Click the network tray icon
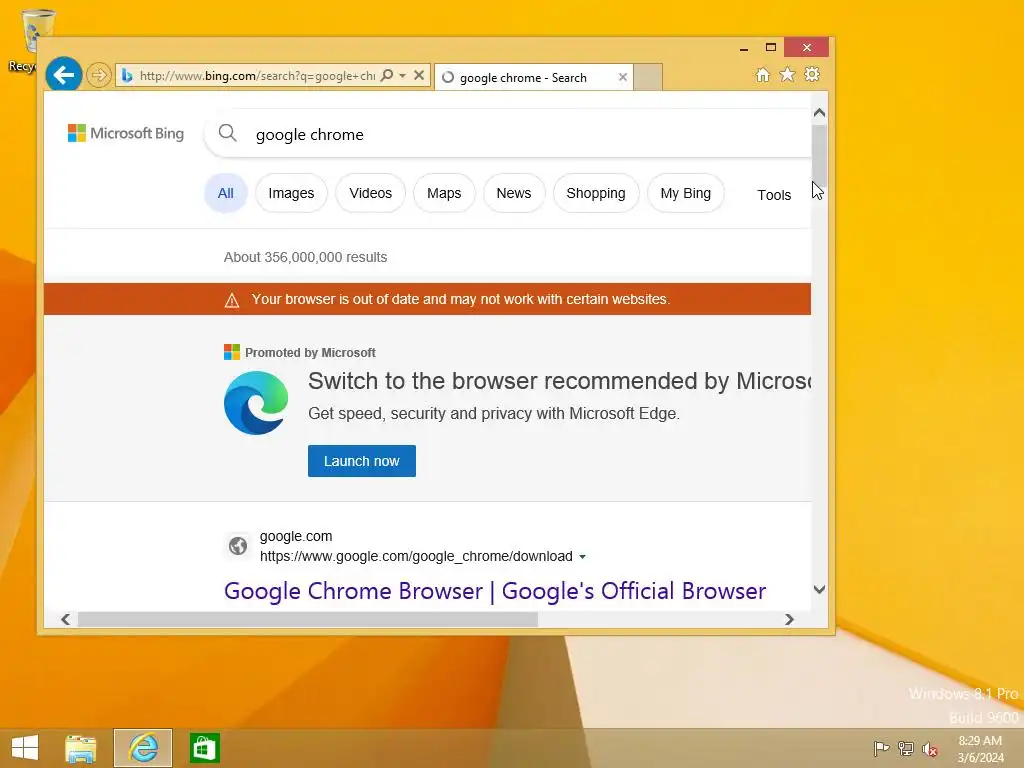Screen dimensions: 1024x768 click(x=906, y=748)
